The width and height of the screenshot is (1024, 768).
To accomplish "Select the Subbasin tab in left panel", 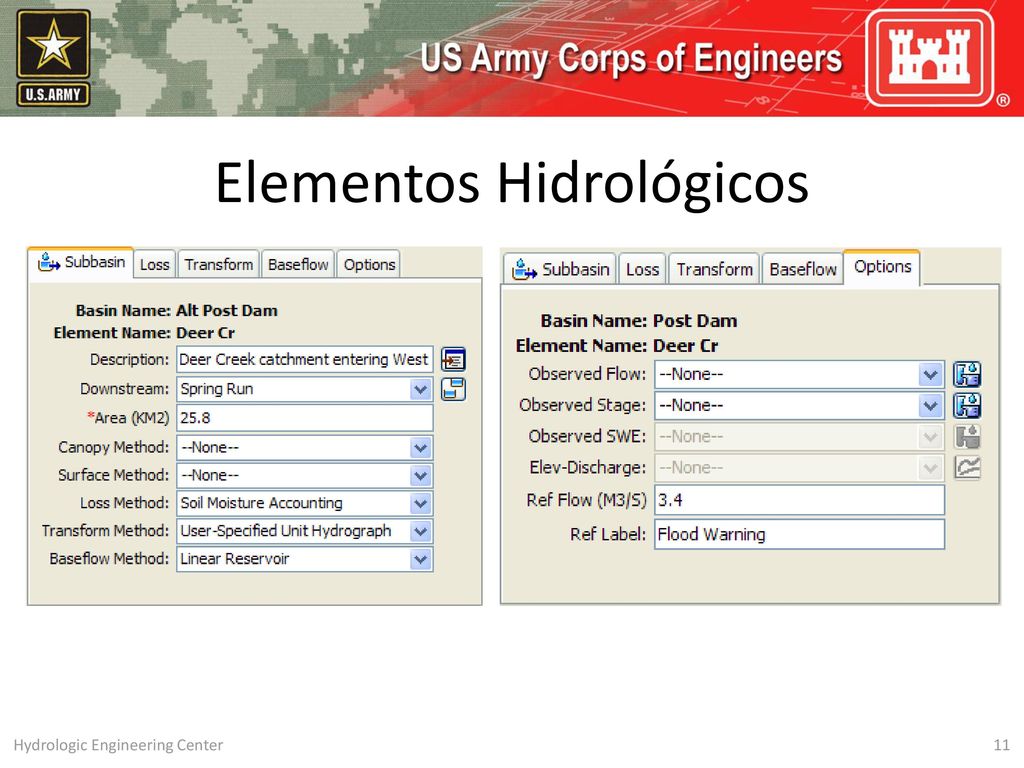I will coord(82,263).
